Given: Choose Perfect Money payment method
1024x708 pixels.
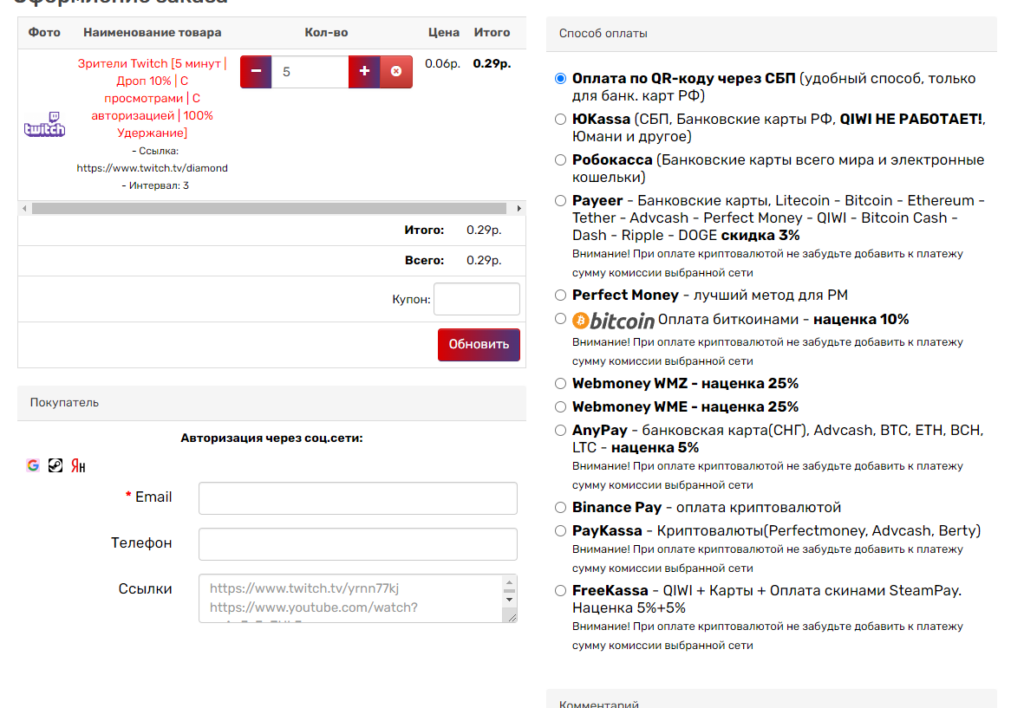Looking at the screenshot, I should point(560,295).
